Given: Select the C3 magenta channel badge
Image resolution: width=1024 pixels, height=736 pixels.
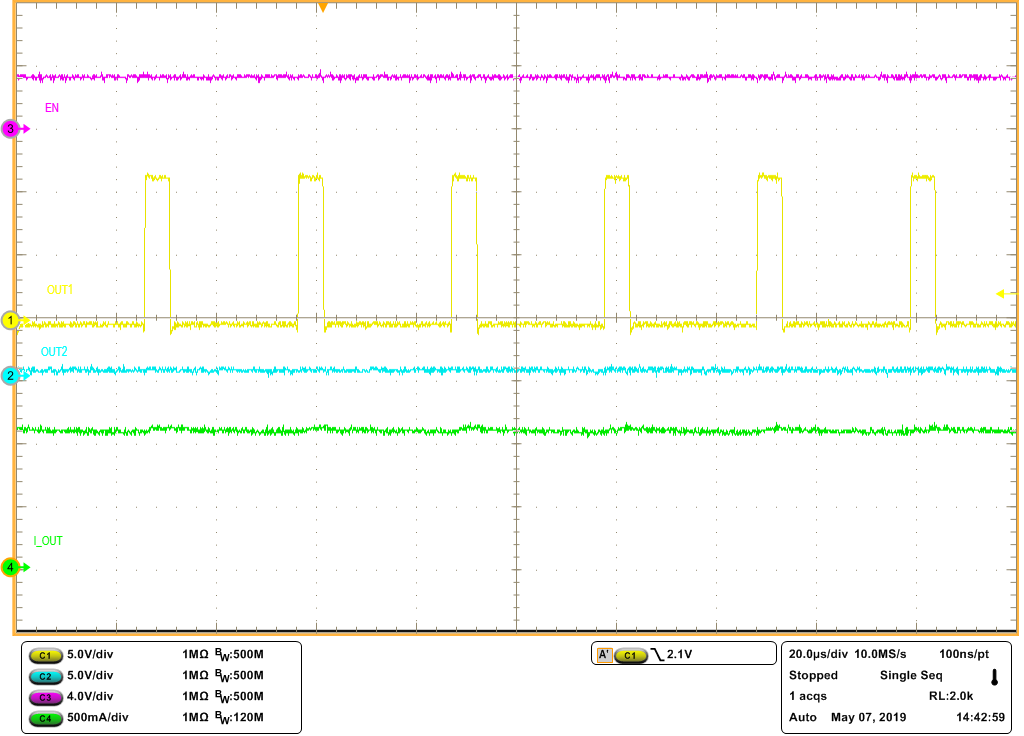Looking at the screenshot, I should click(x=47, y=697).
